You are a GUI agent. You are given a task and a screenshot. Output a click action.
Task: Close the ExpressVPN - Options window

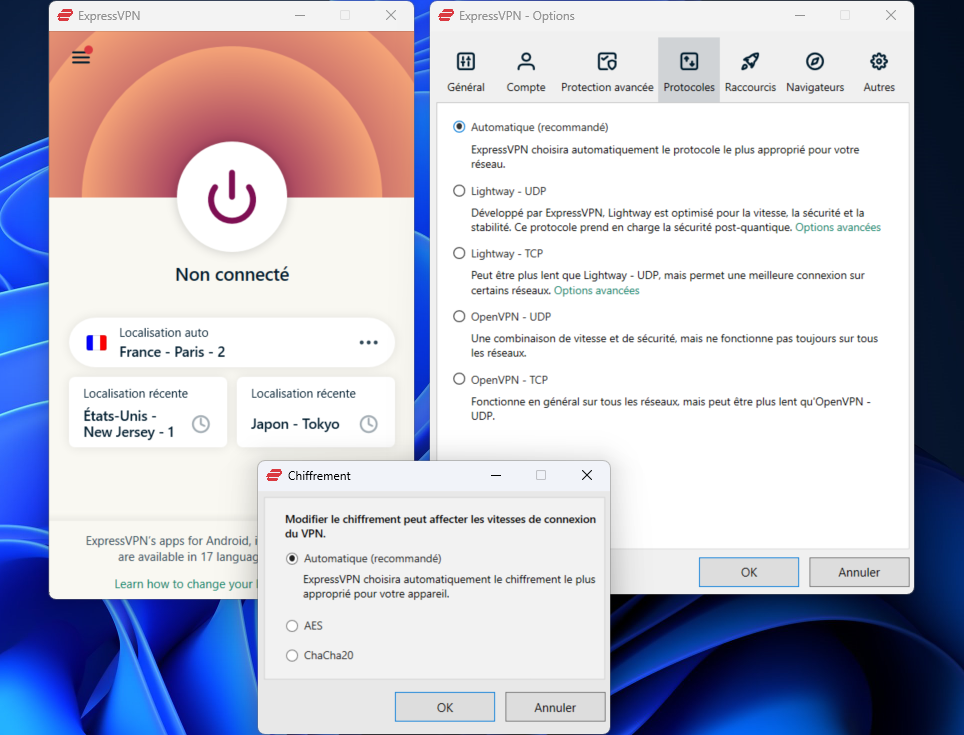click(890, 15)
